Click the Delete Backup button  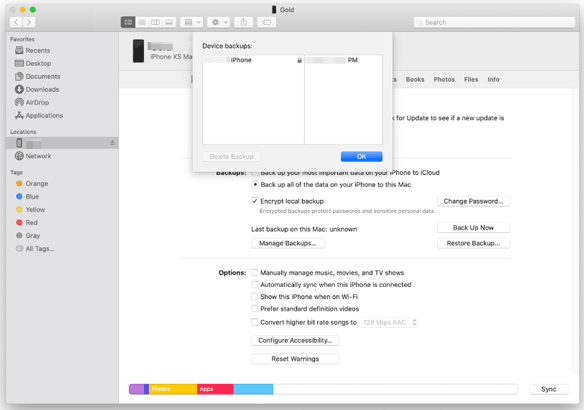[x=231, y=157]
